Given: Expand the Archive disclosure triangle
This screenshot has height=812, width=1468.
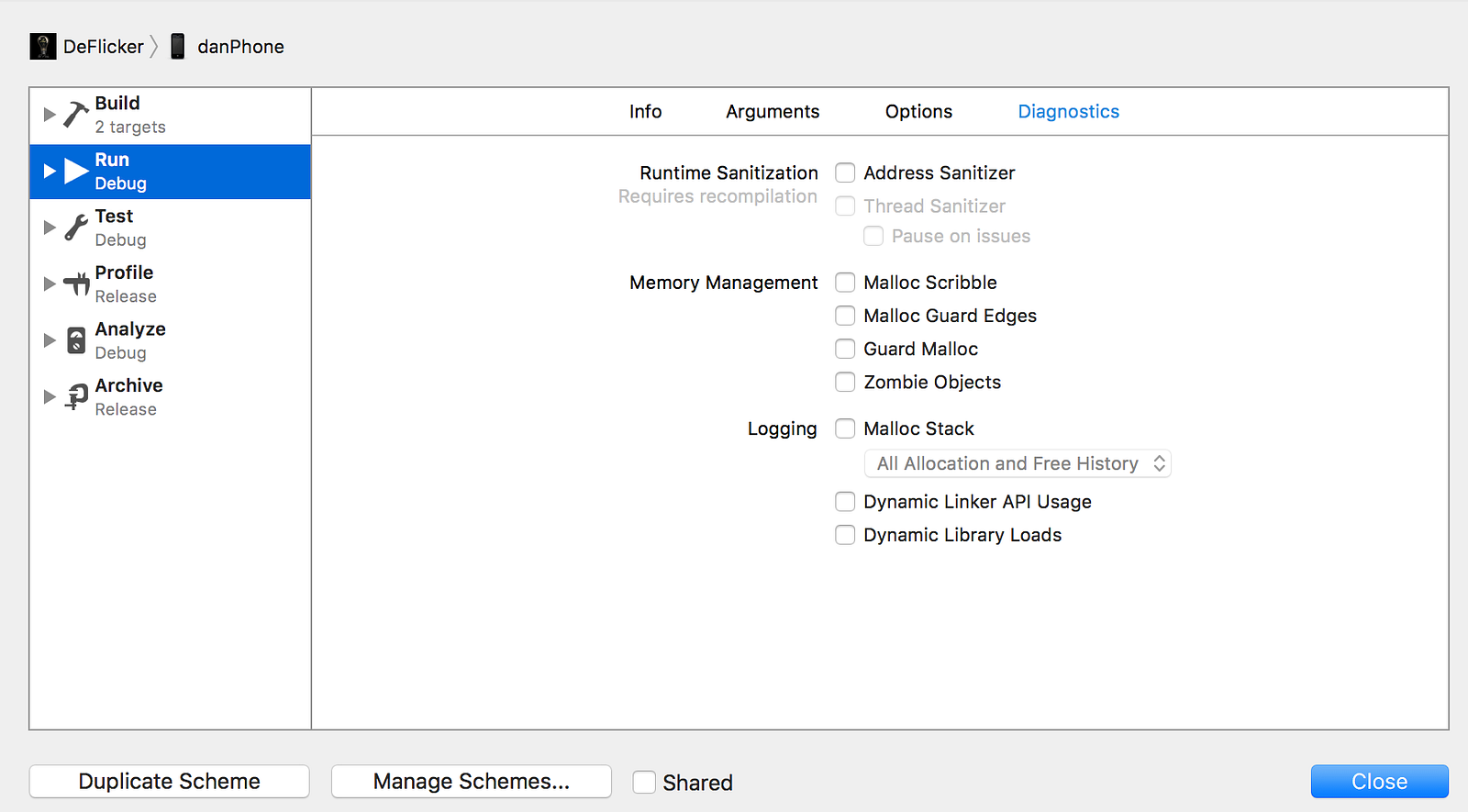Looking at the screenshot, I should pyautogui.click(x=50, y=396).
